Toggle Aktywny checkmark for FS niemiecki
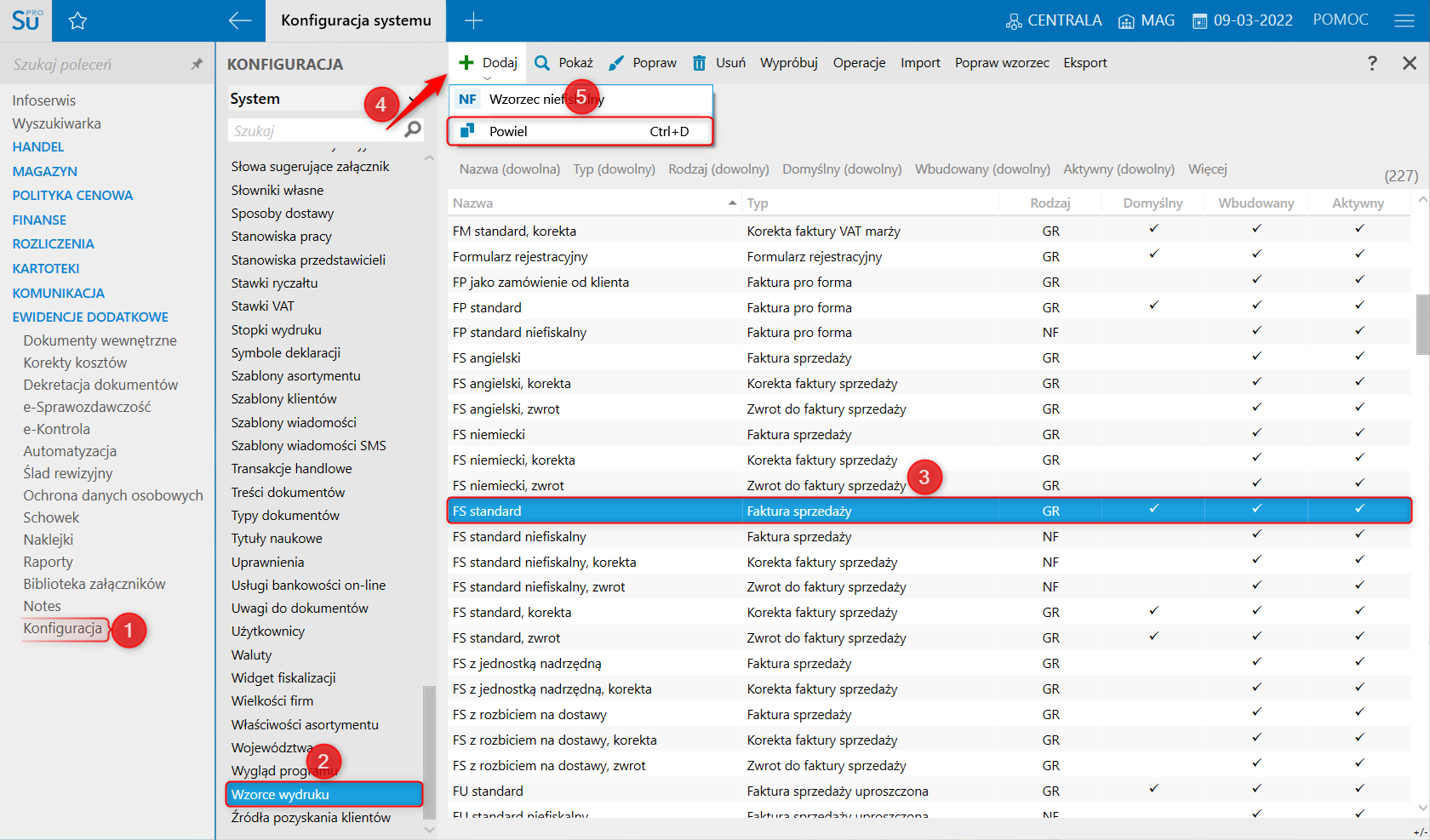Screen dimensions: 1430x840 pyautogui.click(x=1359, y=433)
